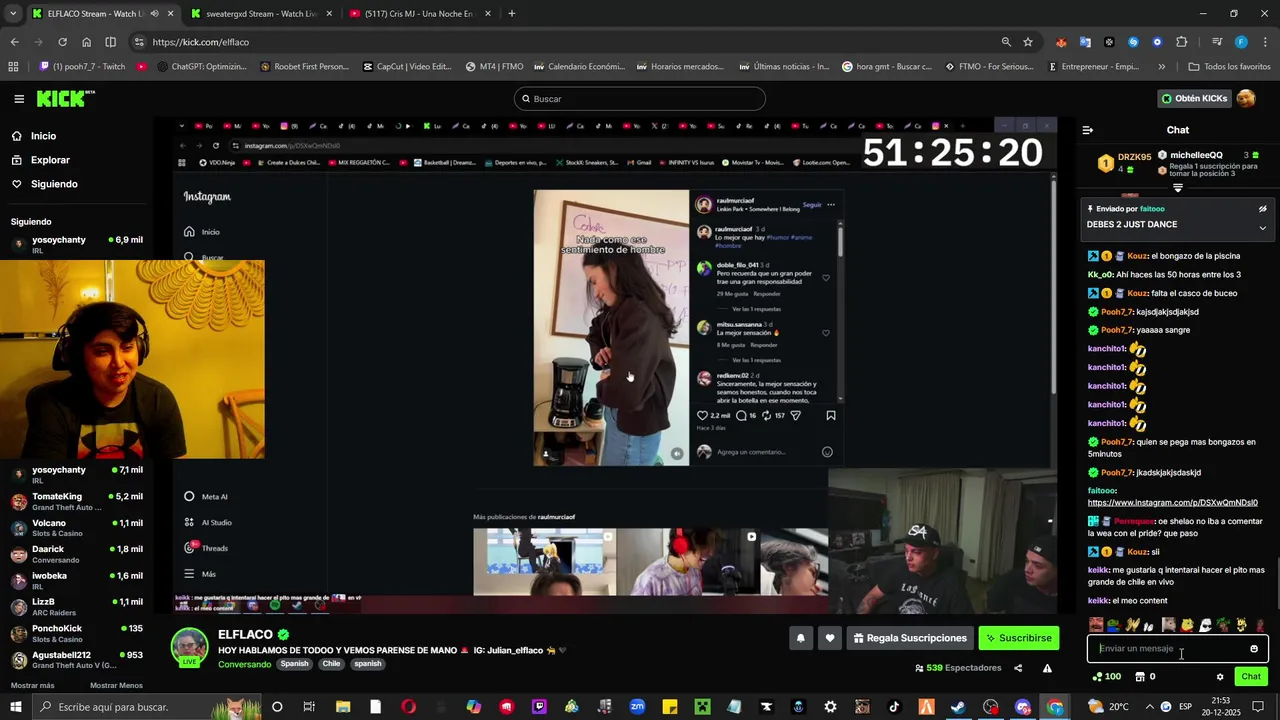Open iwobeka channel in following list
This screenshot has height=720, width=1280.
[x=76, y=580]
